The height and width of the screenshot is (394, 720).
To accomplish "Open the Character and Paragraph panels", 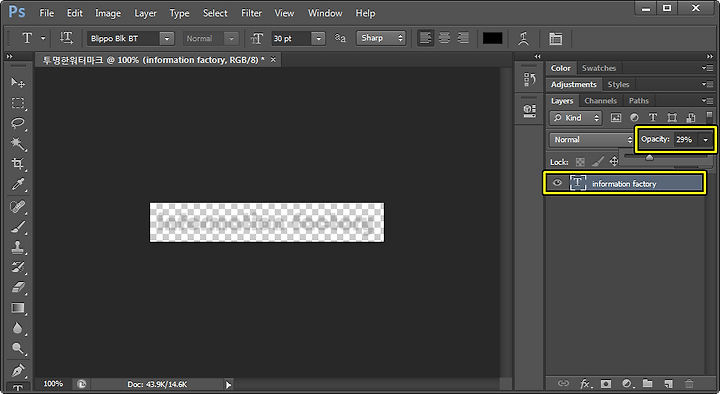I will [556, 39].
